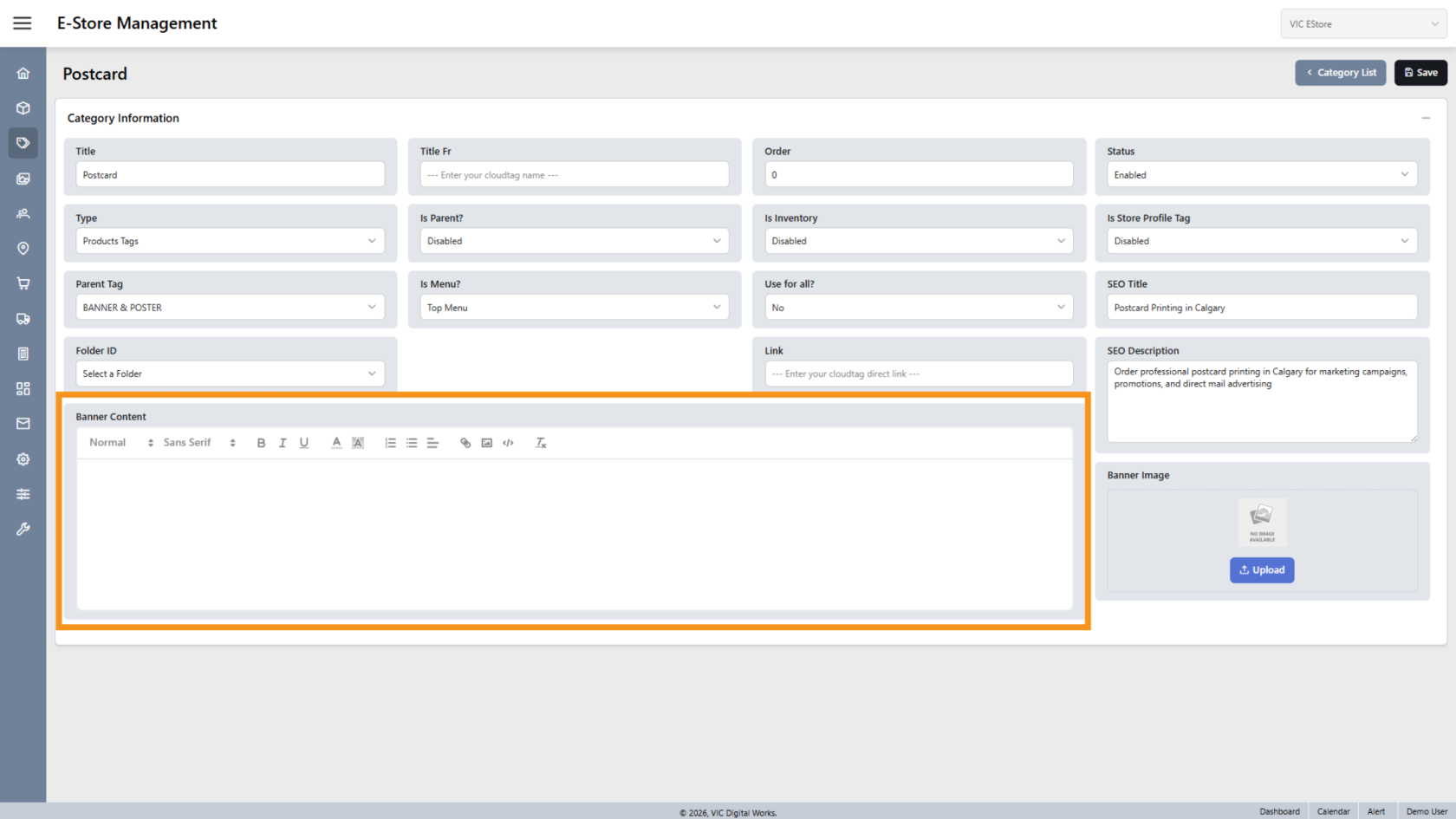Image resolution: width=1456 pixels, height=819 pixels.
Task: Insert image via editor toolbar icon
Action: pos(487,443)
